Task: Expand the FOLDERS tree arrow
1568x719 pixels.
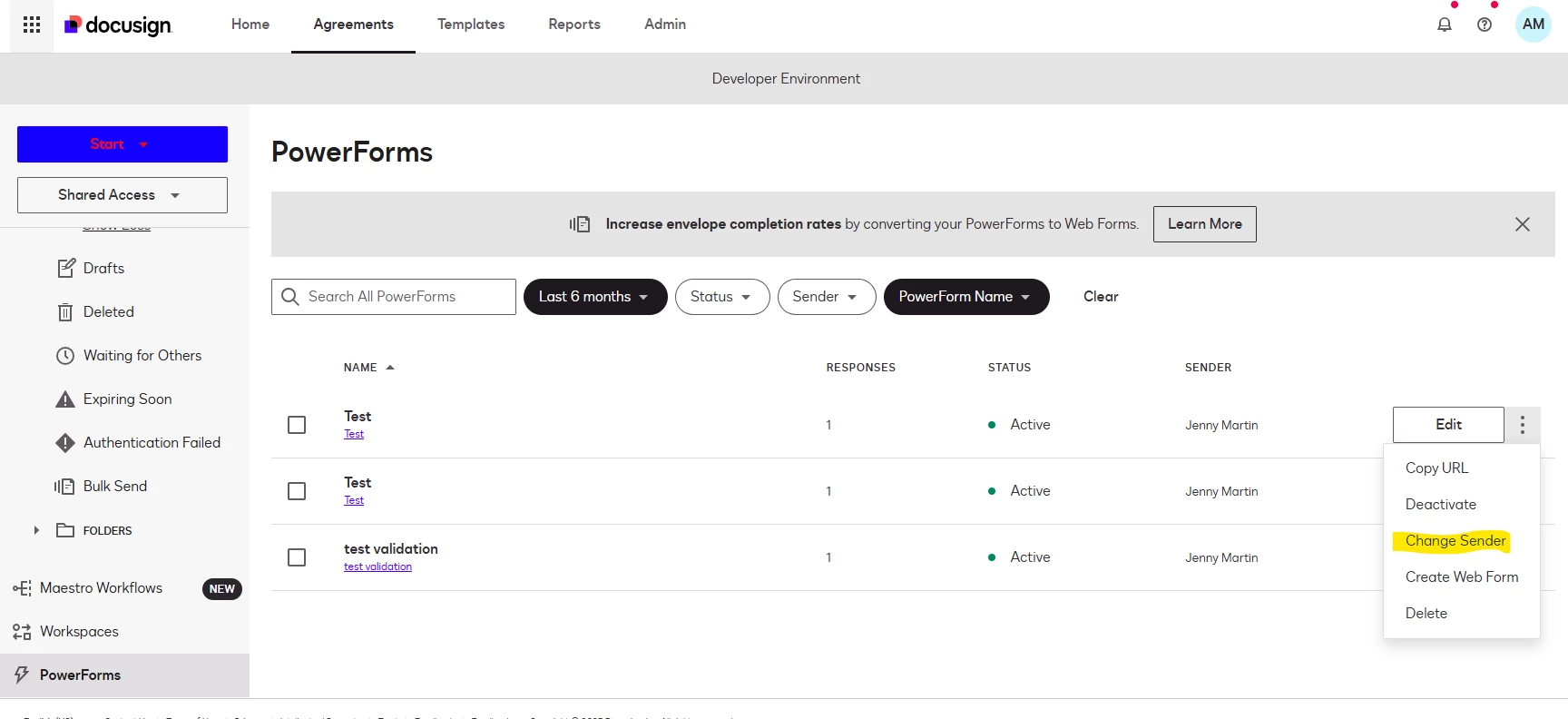Action: point(36,530)
